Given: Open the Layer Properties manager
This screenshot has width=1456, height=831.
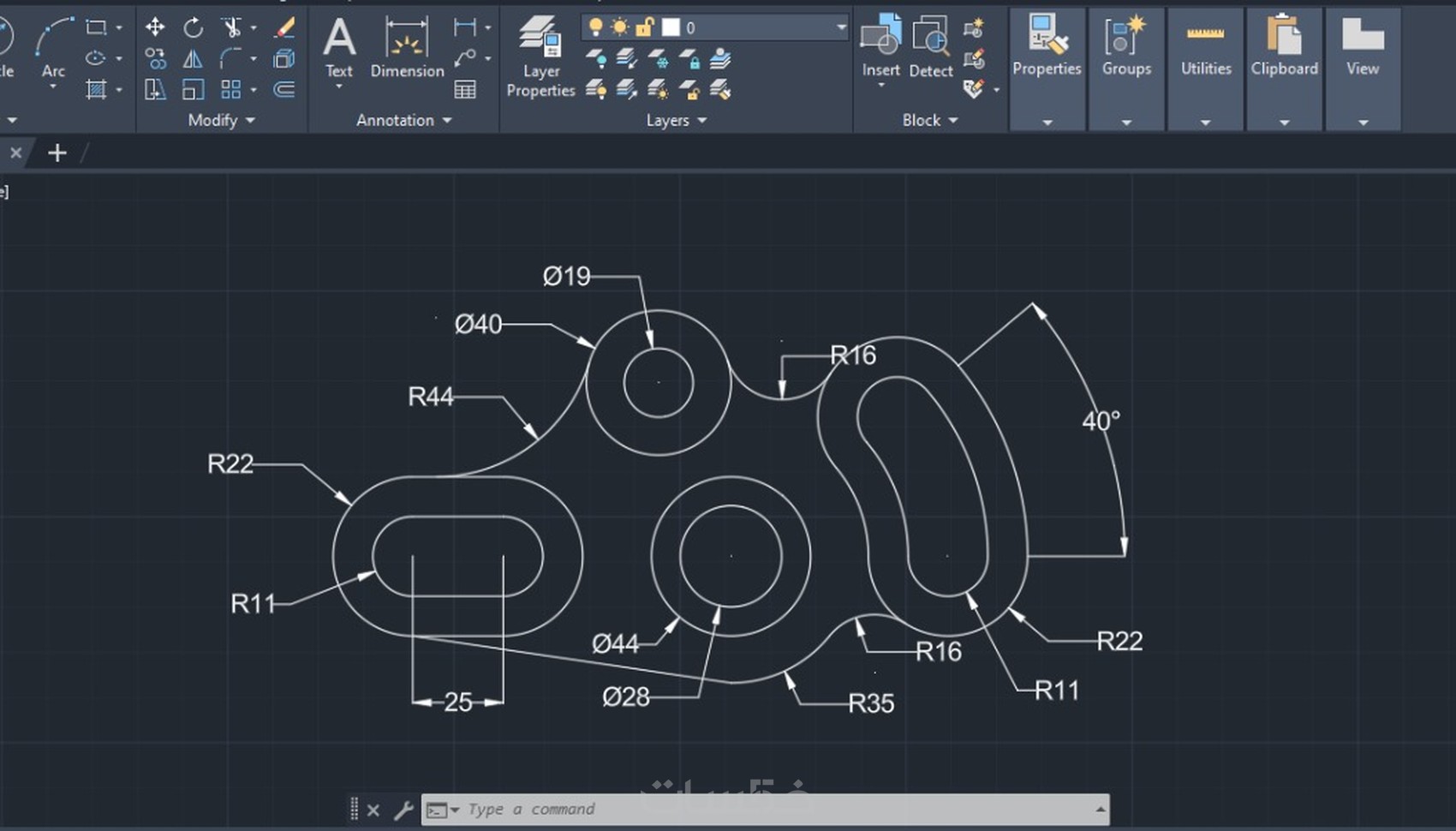Looking at the screenshot, I should [540, 57].
